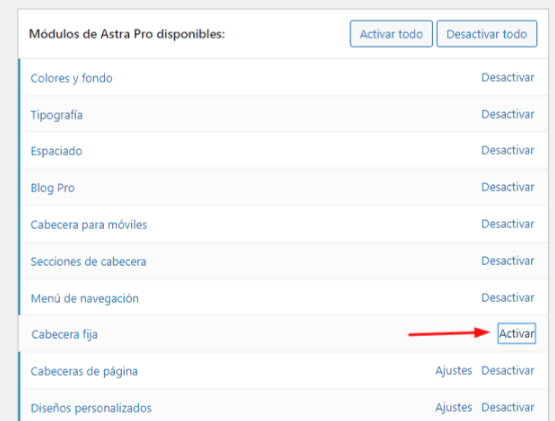555x421 pixels.
Task: Open the Tipografía module link
Action: click(57, 115)
